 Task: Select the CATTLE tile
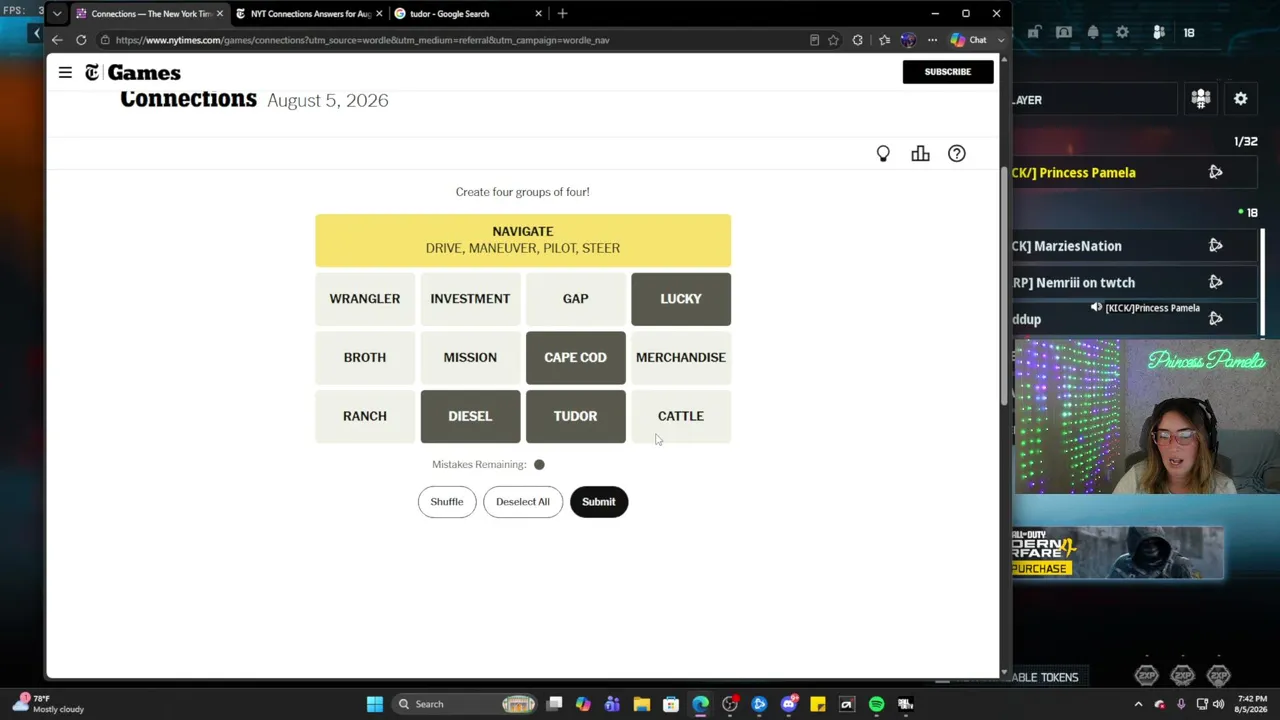click(681, 416)
